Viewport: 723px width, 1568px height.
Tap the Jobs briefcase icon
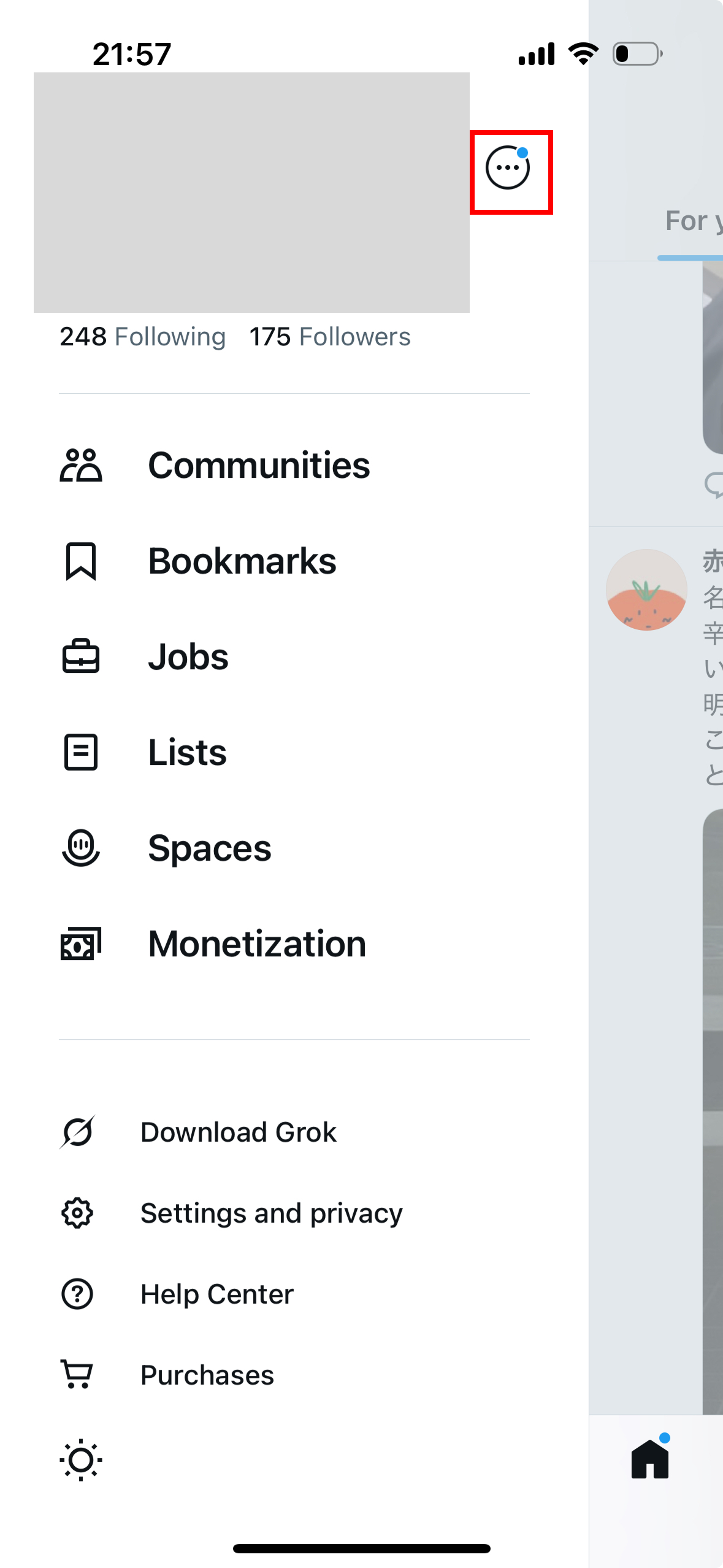click(x=80, y=657)
